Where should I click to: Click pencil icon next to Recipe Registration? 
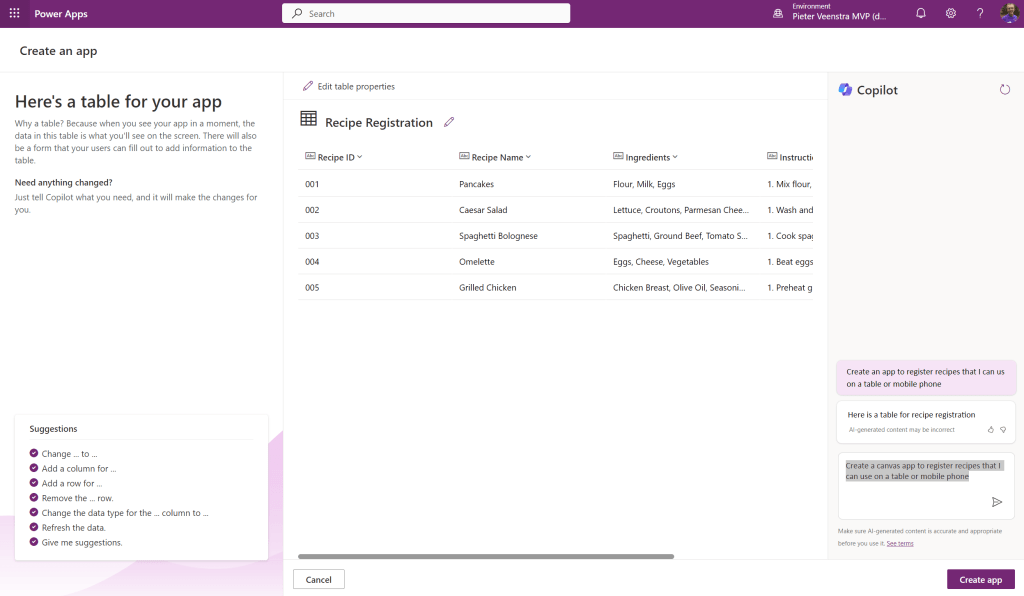449,122
